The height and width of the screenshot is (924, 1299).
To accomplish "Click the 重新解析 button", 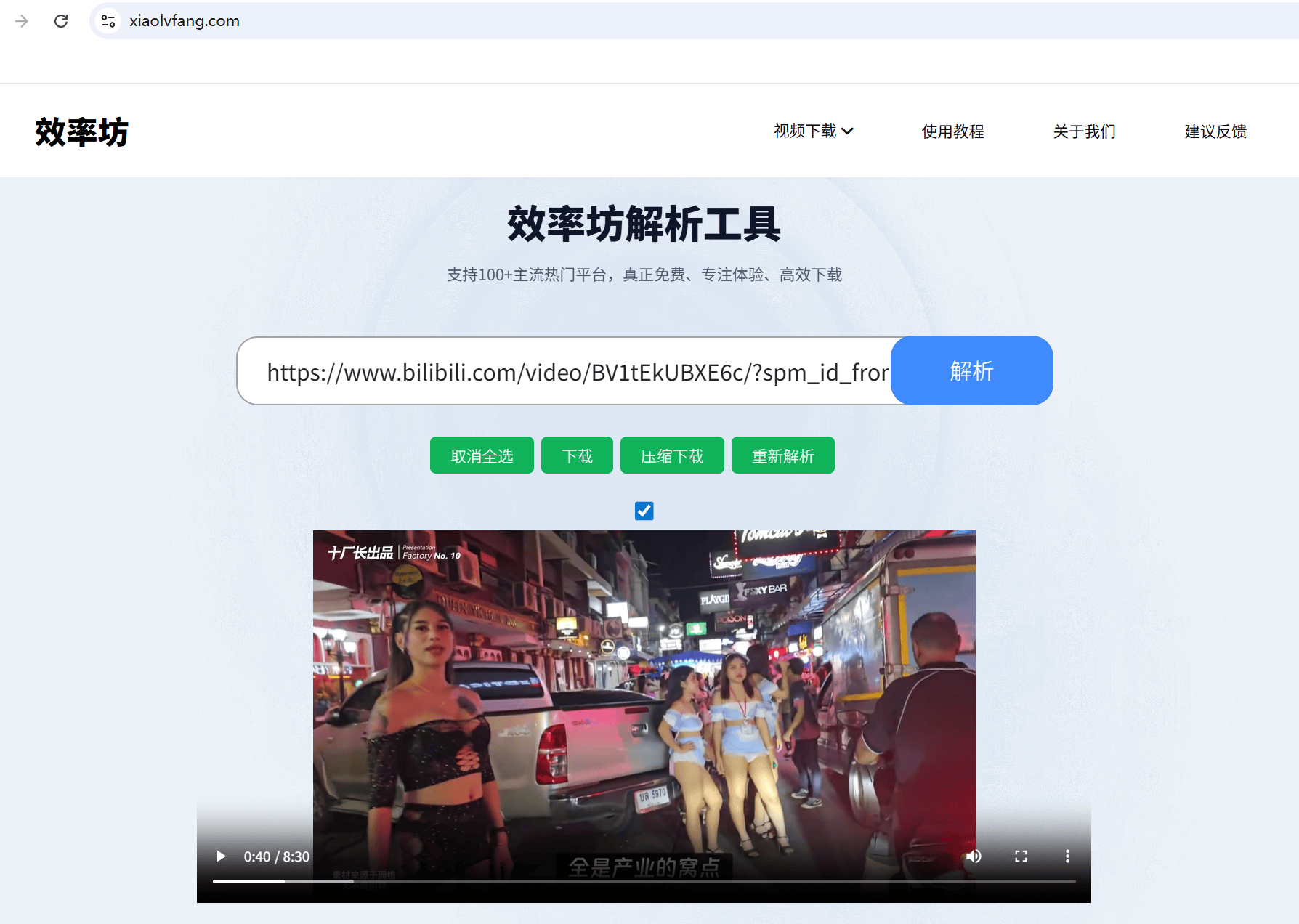I will coord(782,455).
